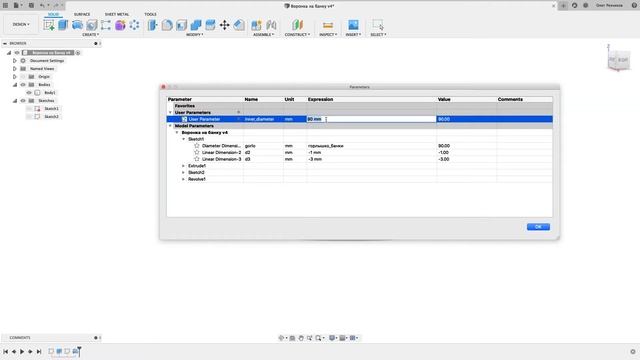This screenshot has height=360, width=640.
Task: Switch to the Tools tab
Action: (150, 14)
